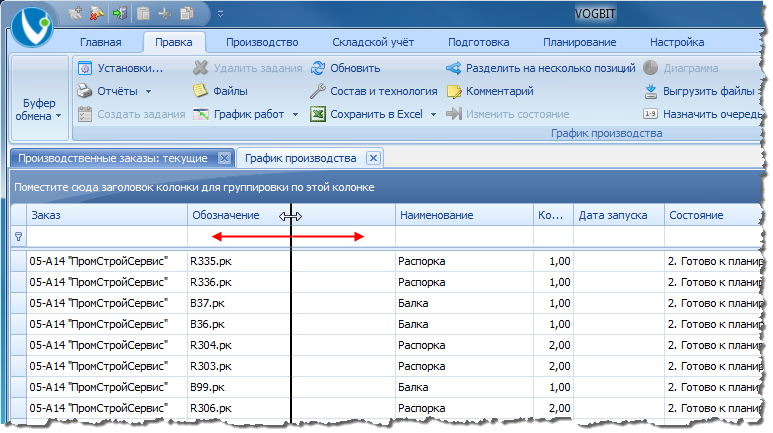Image resolution: width=773 pixels, height=433 pixels.
Task: Click the remove connection quick access icon
Action: [x=97, y=13]
